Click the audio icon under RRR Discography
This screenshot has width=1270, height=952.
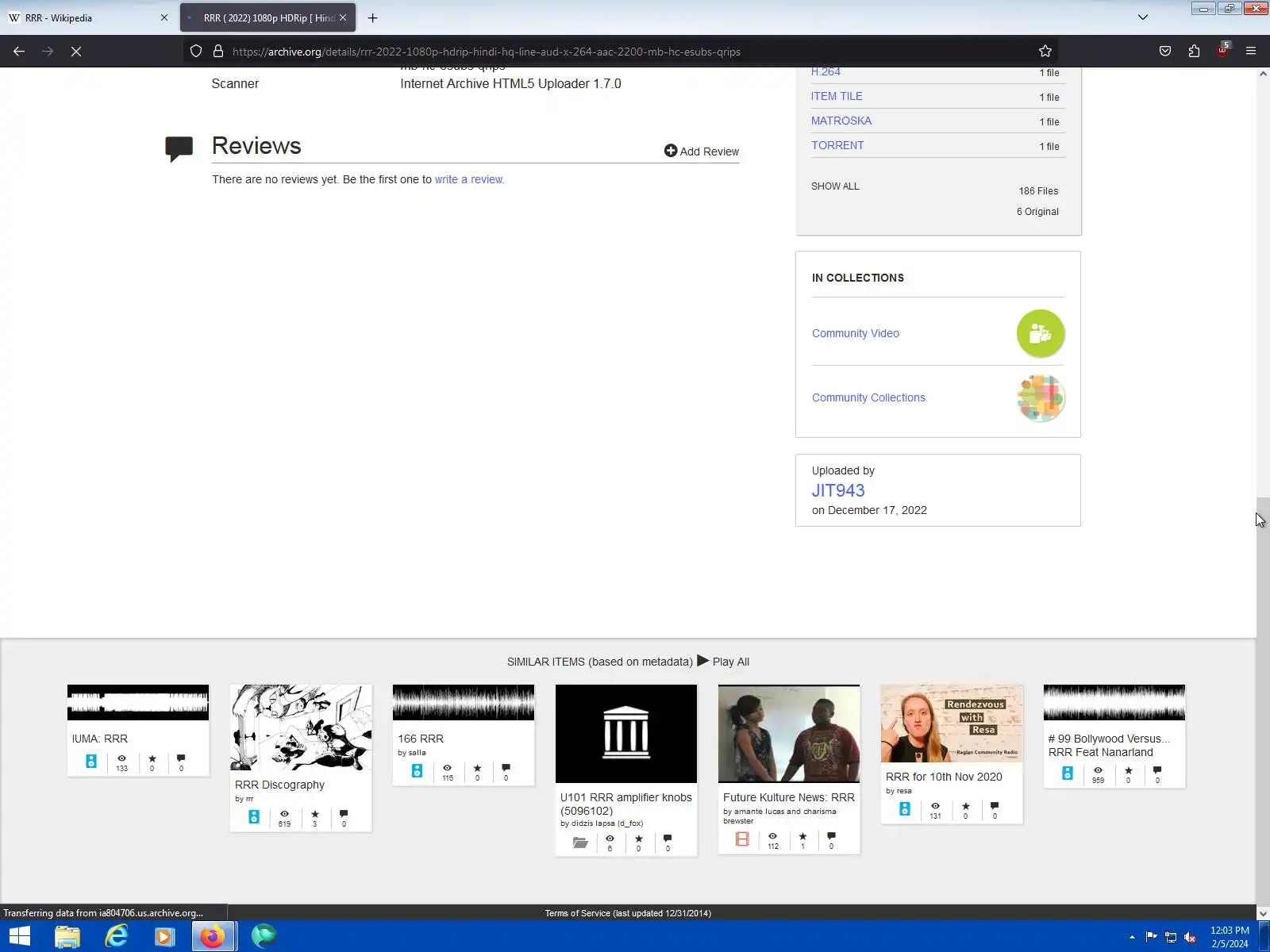254,817
